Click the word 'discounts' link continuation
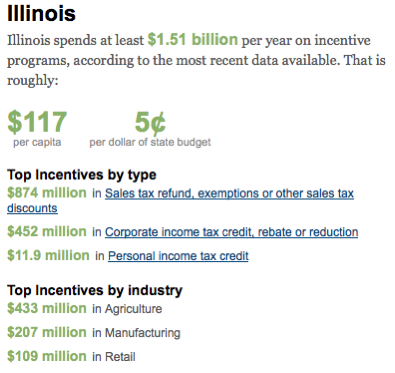Viewport: 395px width, 373px height. pyautogui.click(x=32, y=208)
